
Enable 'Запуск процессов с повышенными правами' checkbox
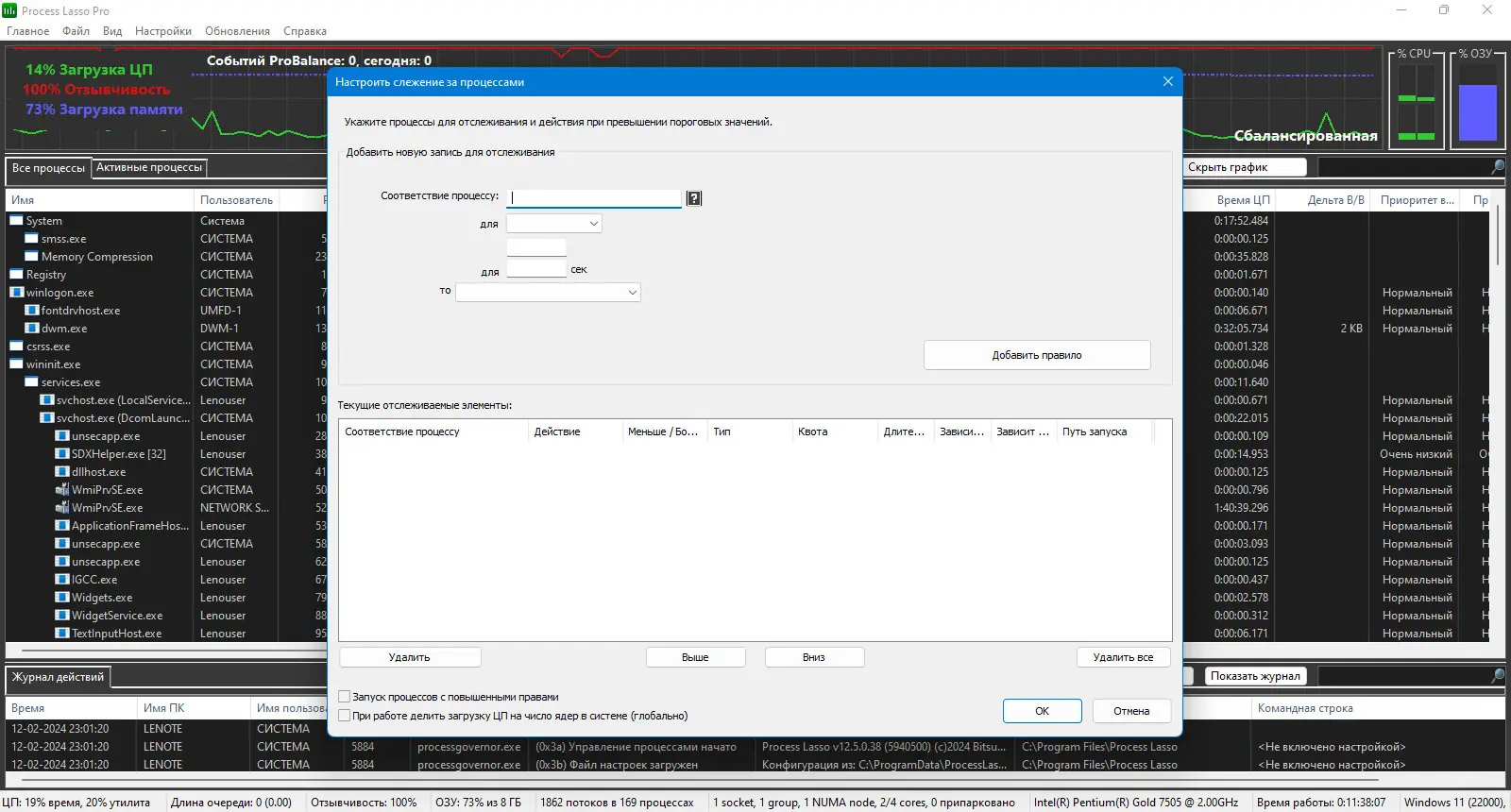pos(345,697)
